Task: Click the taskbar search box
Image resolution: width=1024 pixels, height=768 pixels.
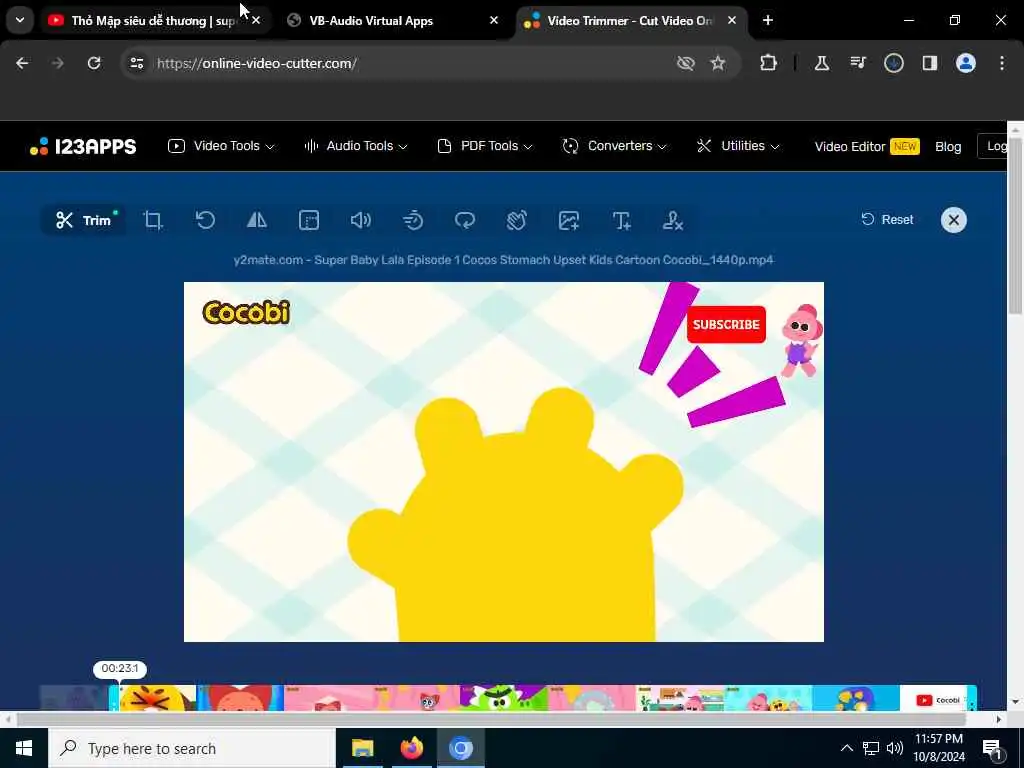Action: click(x=192, y=748)
